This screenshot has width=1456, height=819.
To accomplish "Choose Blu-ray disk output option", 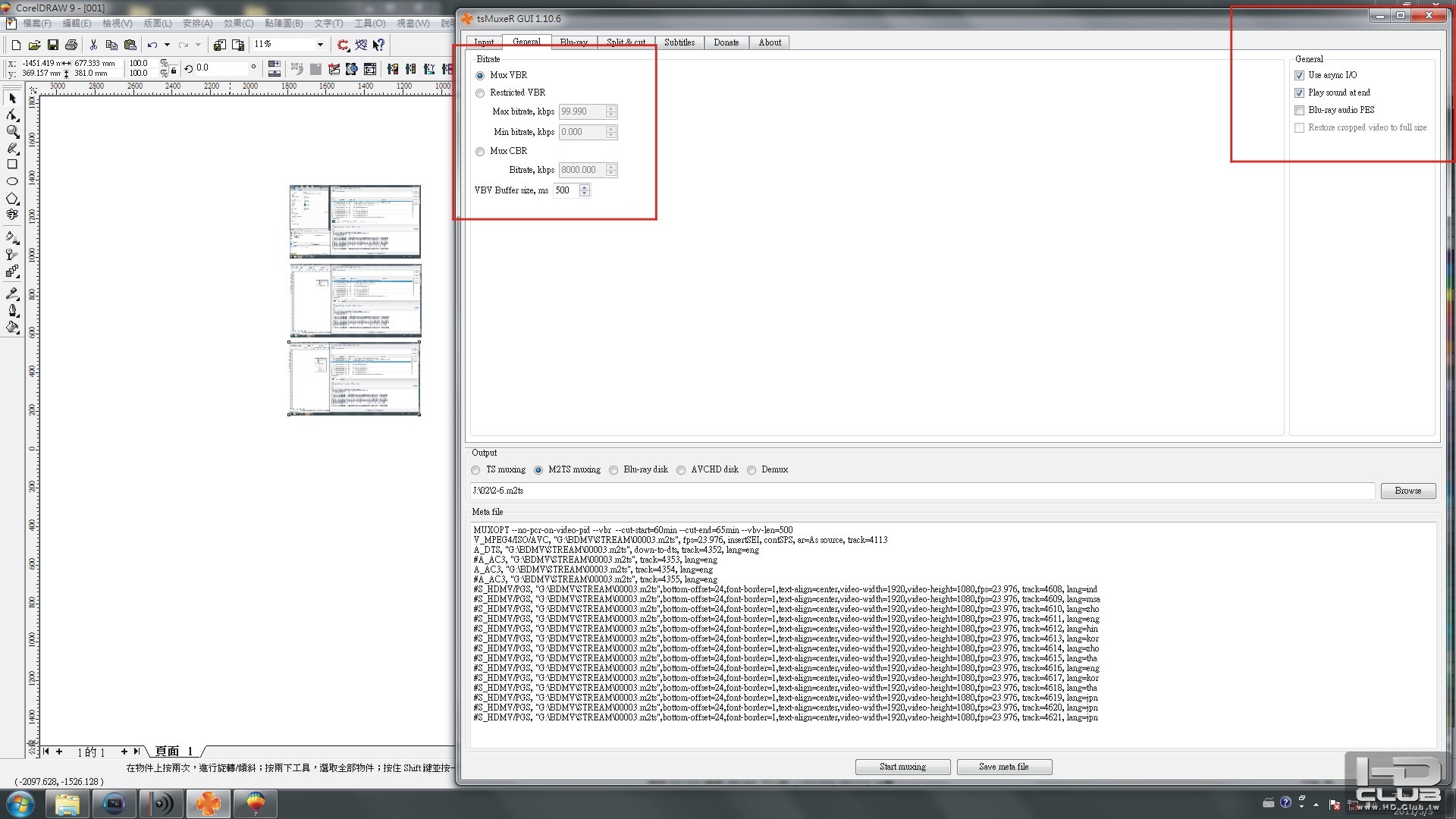I will [x=613, y=470].
